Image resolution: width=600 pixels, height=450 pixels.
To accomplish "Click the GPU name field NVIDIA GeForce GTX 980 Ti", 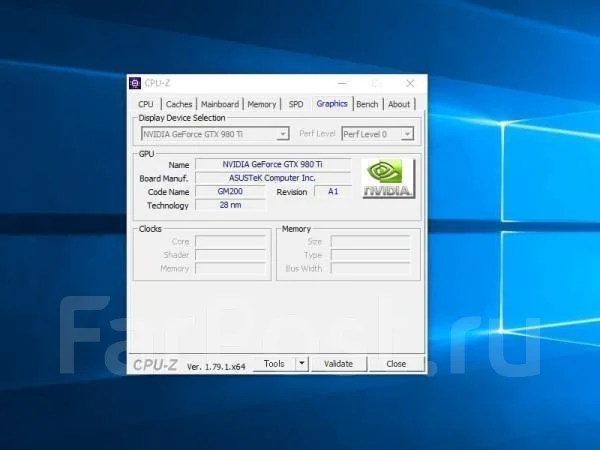I will [x=273, y=164].
